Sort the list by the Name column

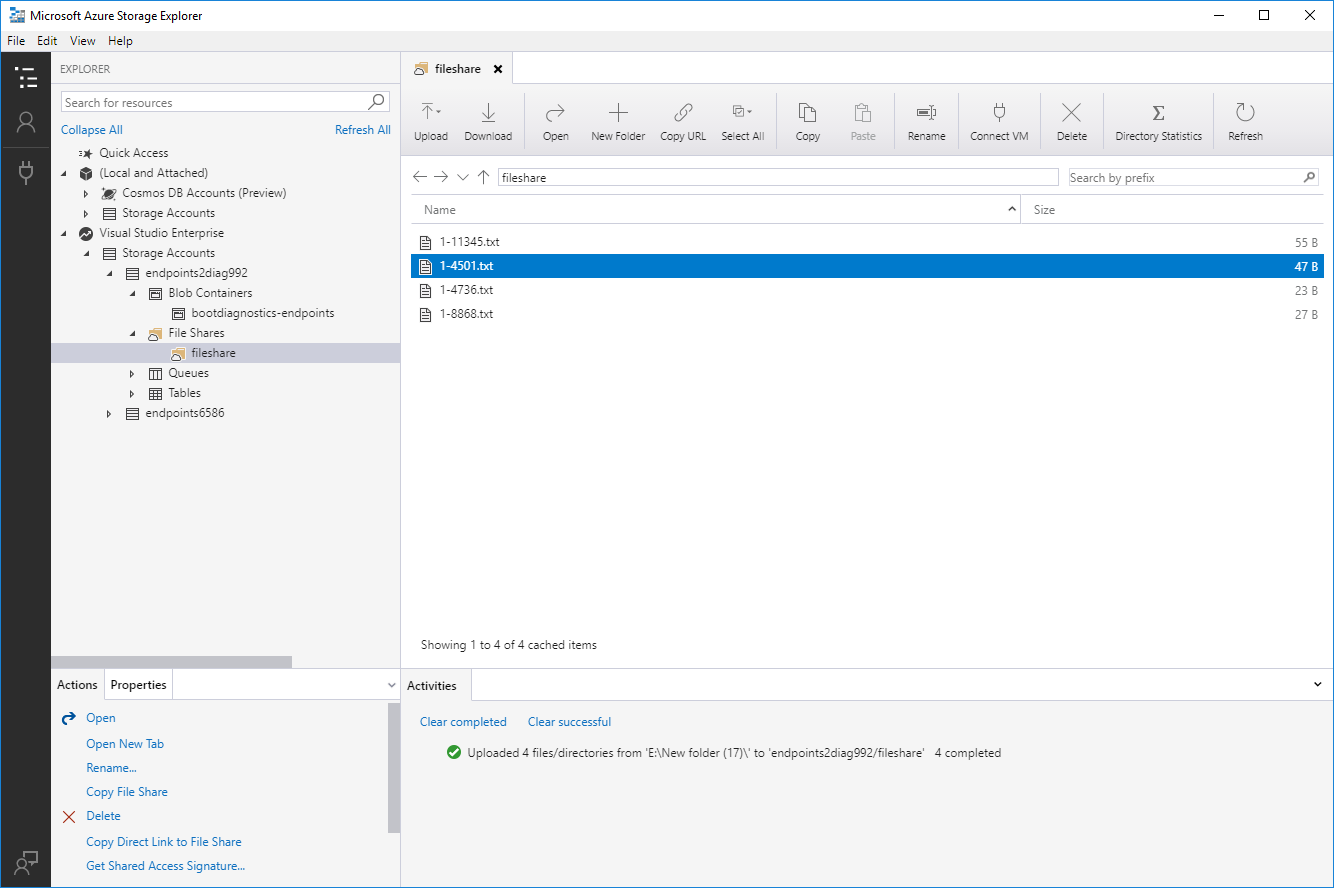[x=715, y=210]
